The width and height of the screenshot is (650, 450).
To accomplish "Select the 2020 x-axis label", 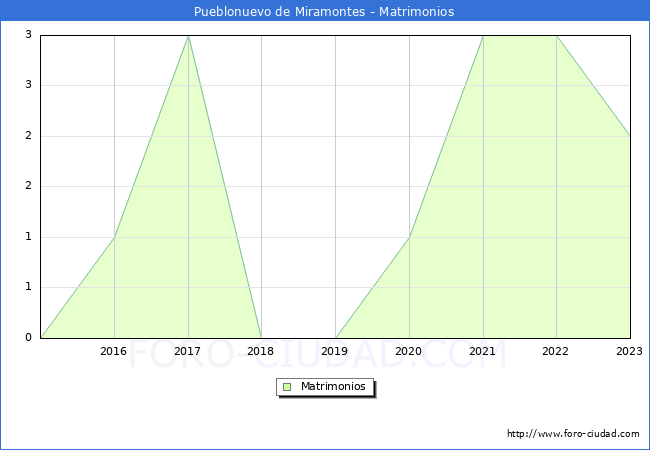I will click(x=408, y=351).
